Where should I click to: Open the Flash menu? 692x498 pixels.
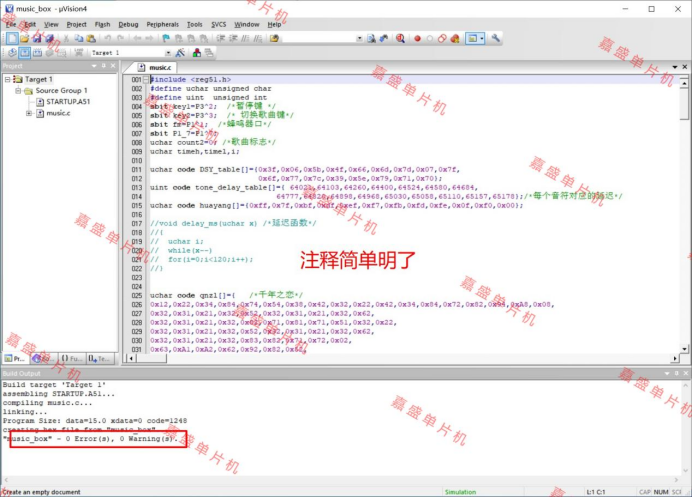point(102,24)
